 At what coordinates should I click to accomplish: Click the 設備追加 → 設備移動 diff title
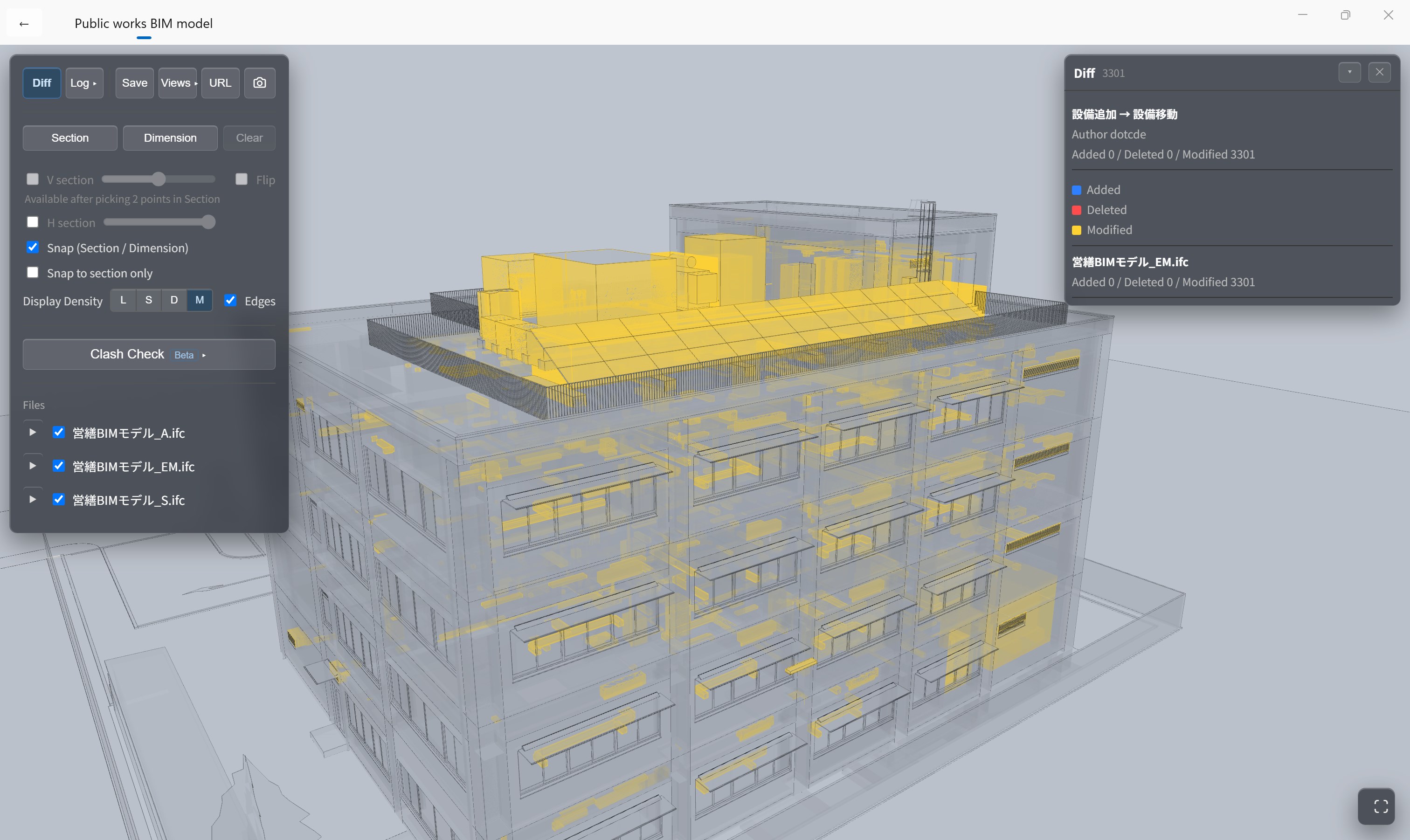[1124, 114]
